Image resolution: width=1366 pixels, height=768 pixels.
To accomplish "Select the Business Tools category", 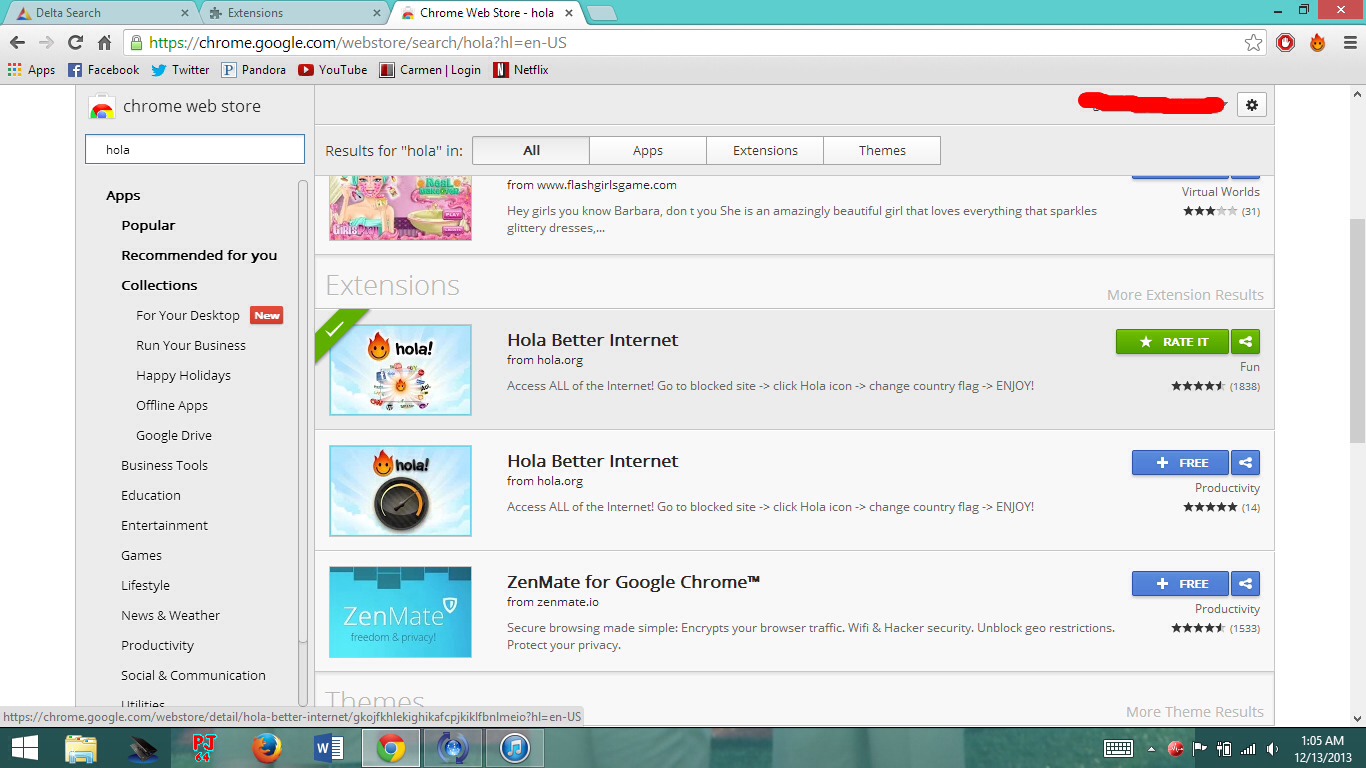I will [164, 465].
